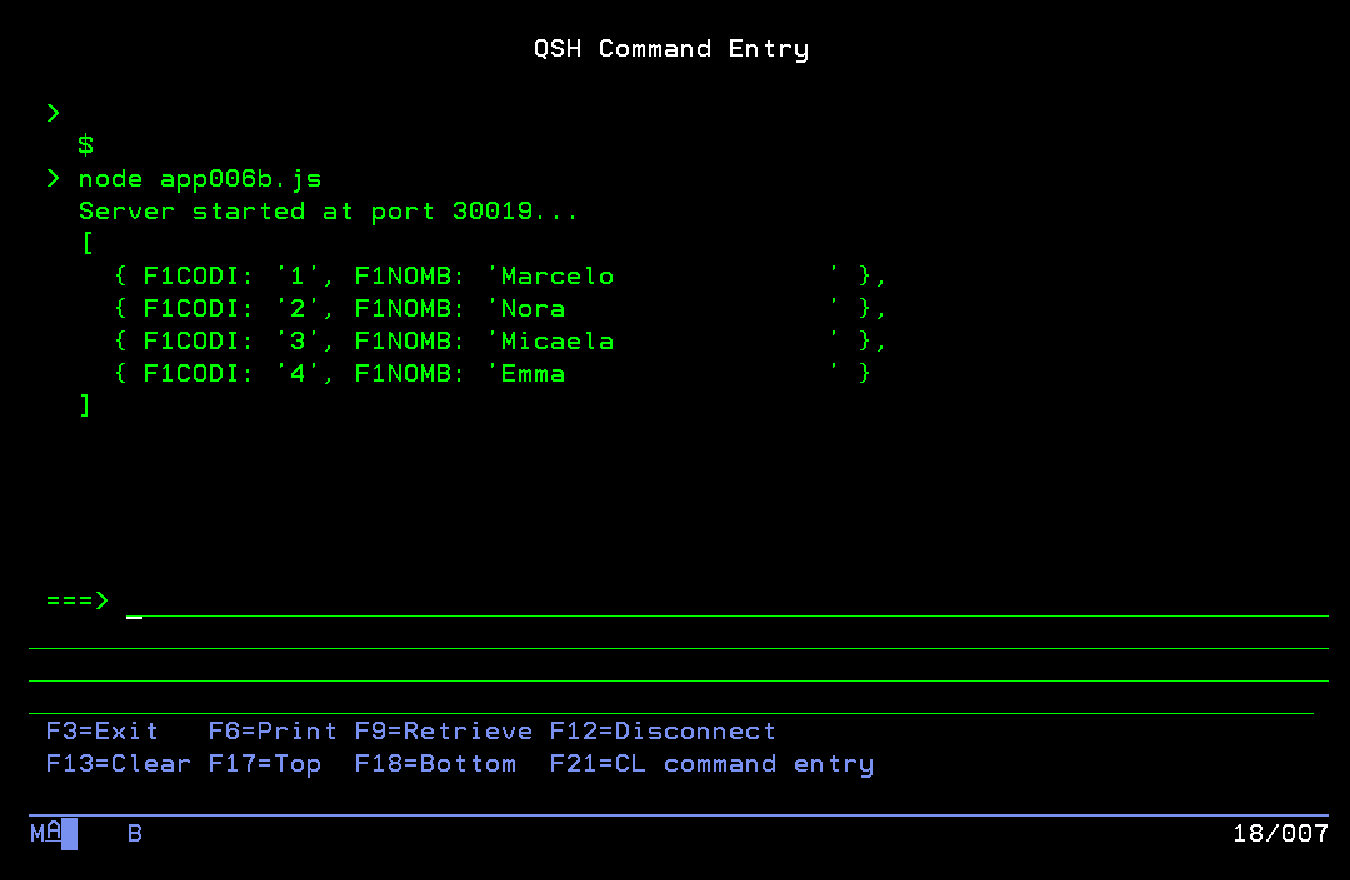
Task: Click F9=Retrieve to recall previous command
Action: click(442, 731)
